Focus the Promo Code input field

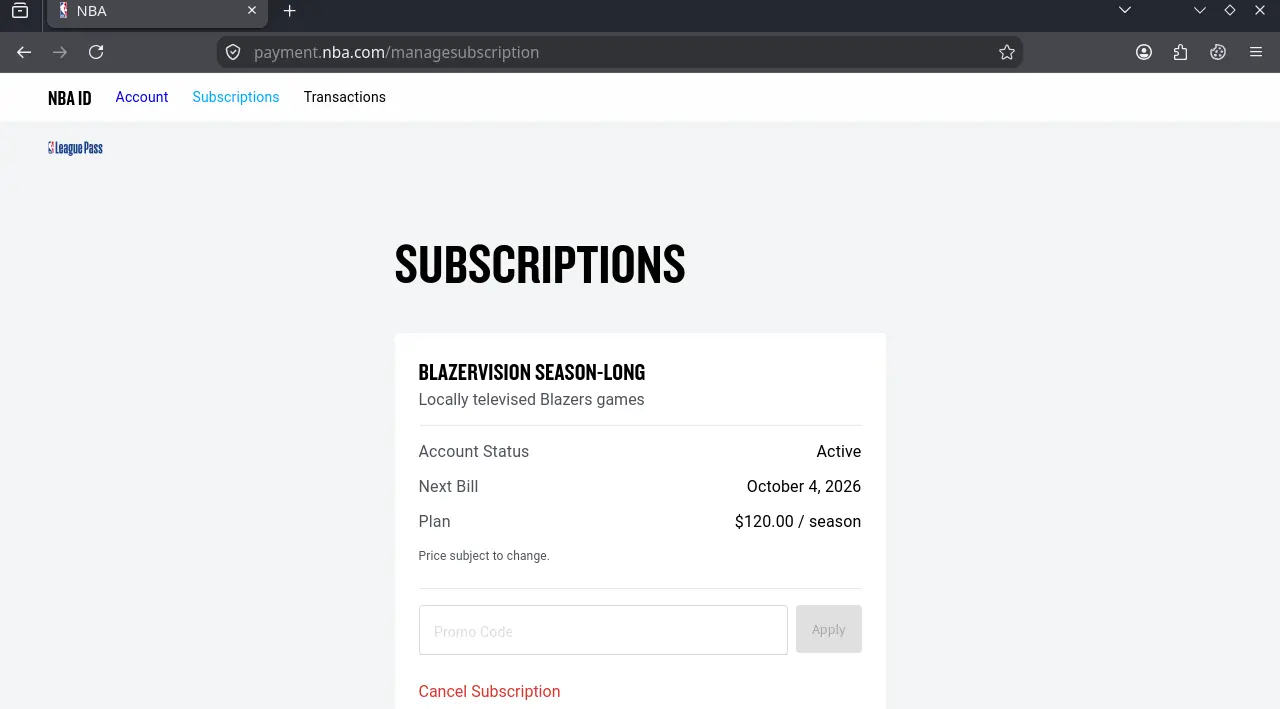pyautogui.click(x=603, y=630)
